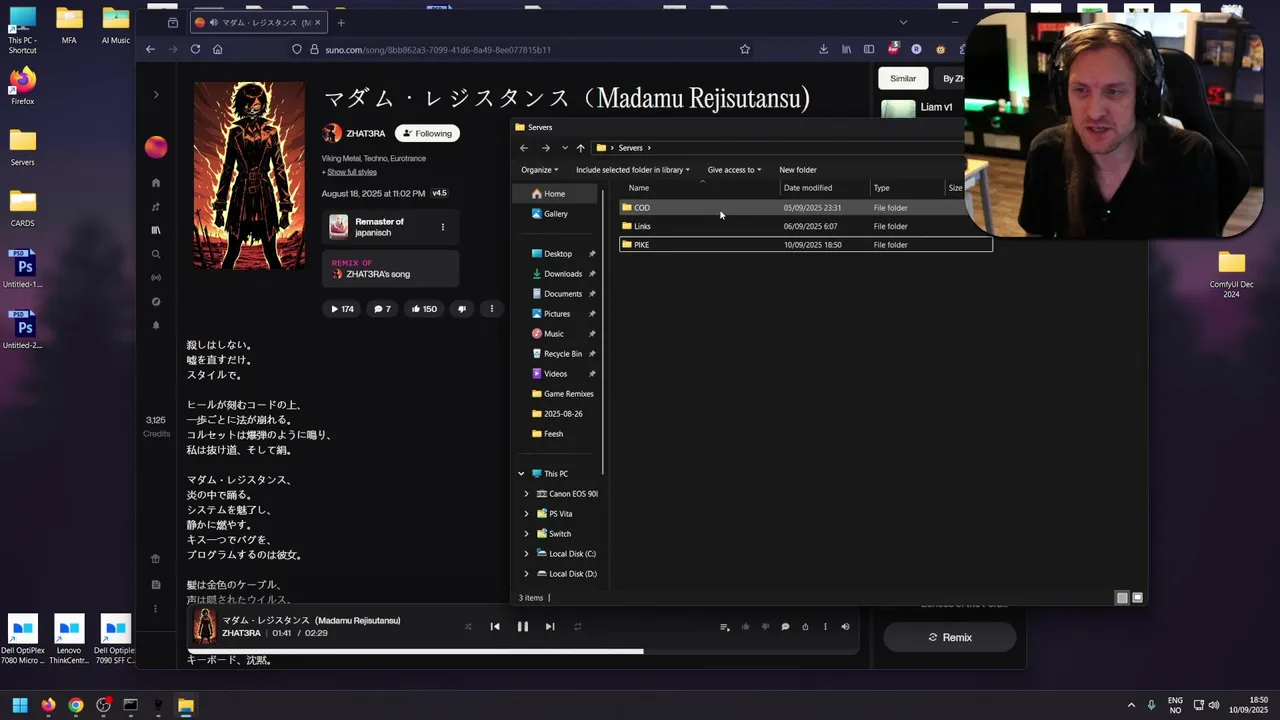1280x720 pixels.
Task: Toggle shuffle in the Suno player
Action: coord(467,627)
